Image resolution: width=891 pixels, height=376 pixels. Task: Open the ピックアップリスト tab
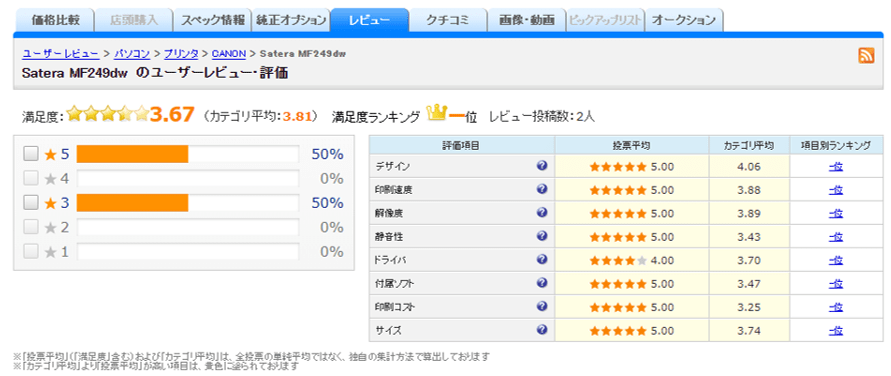[x=605, y=20]
